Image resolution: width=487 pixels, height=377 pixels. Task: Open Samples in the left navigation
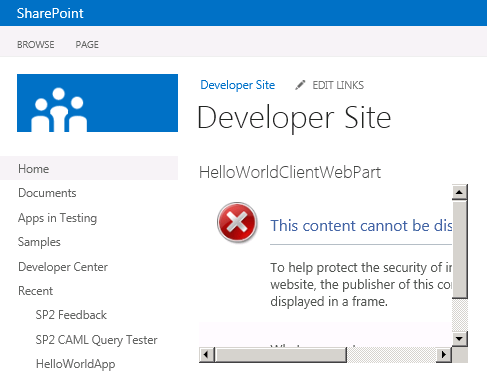(39, 242)
